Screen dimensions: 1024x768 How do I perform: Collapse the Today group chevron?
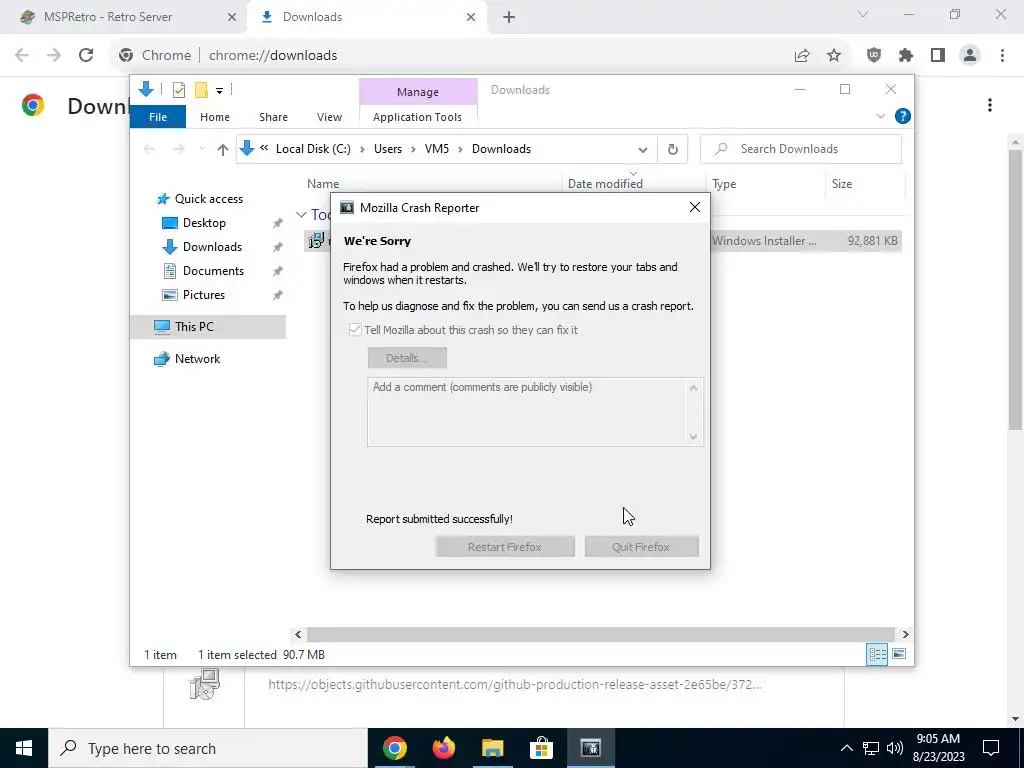pos(301,214)
